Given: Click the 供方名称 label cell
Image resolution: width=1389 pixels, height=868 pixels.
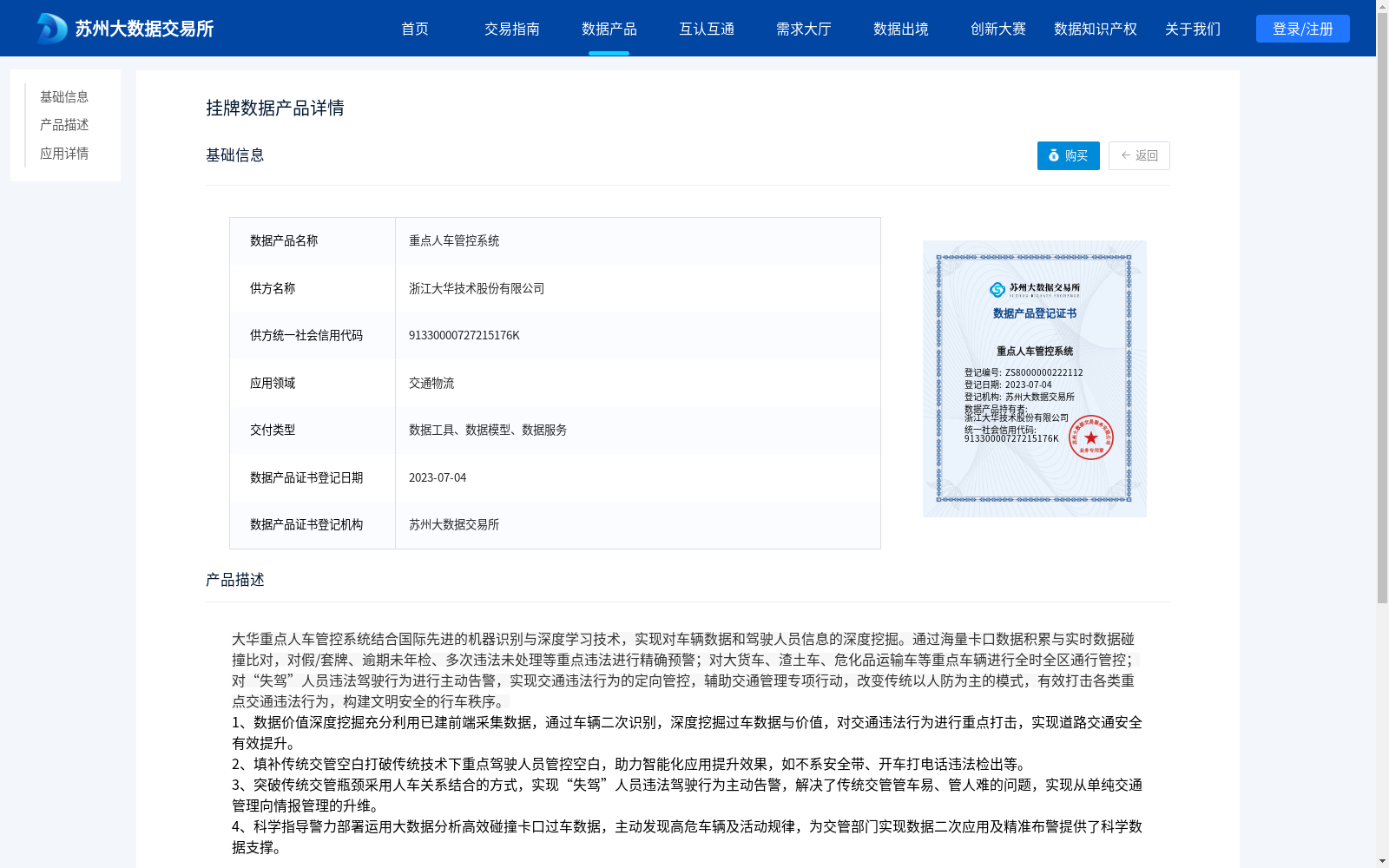Looking at the screenshot, I should tap(313, 288).
